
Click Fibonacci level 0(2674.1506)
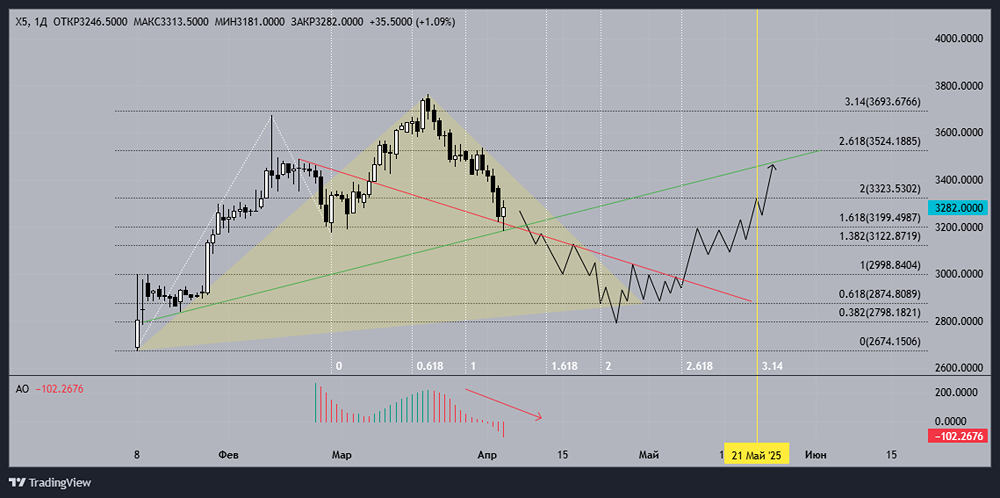pyautogui.click(x=890, y=341)
